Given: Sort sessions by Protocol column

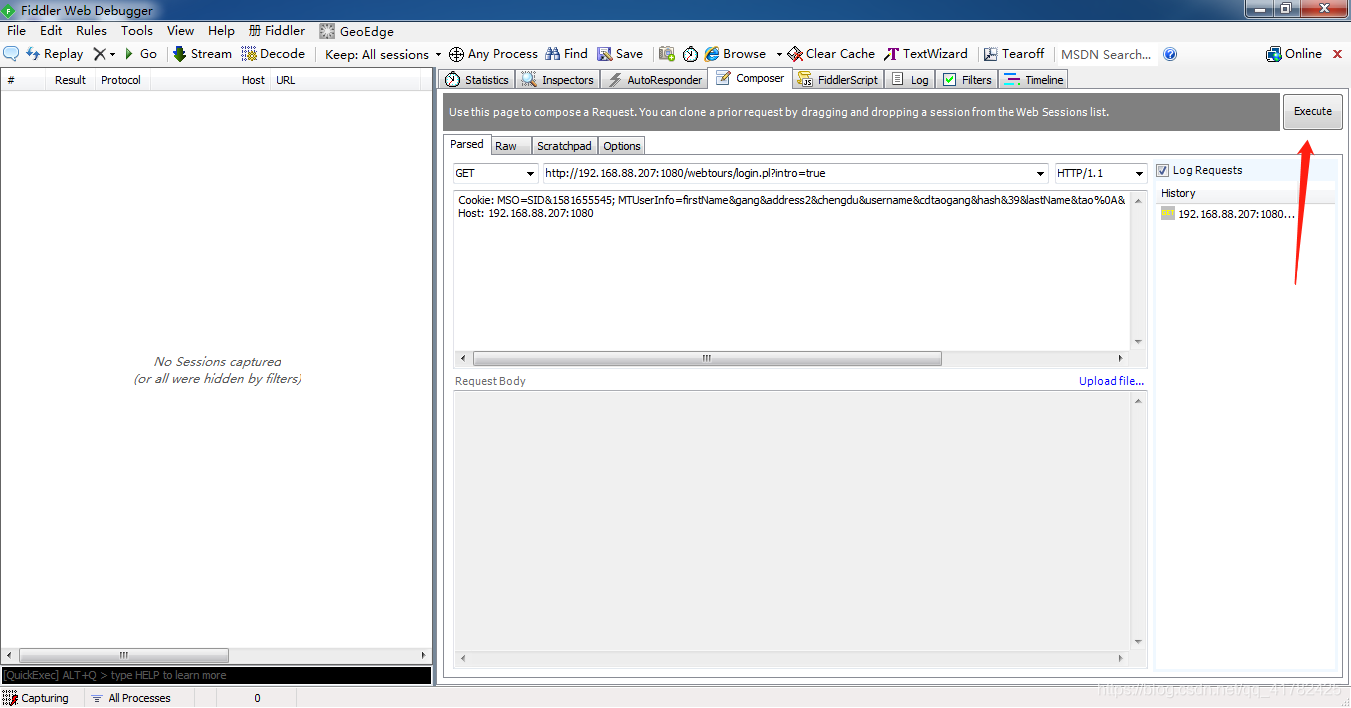Looking at the screenshot, I should tap(121, 80).
